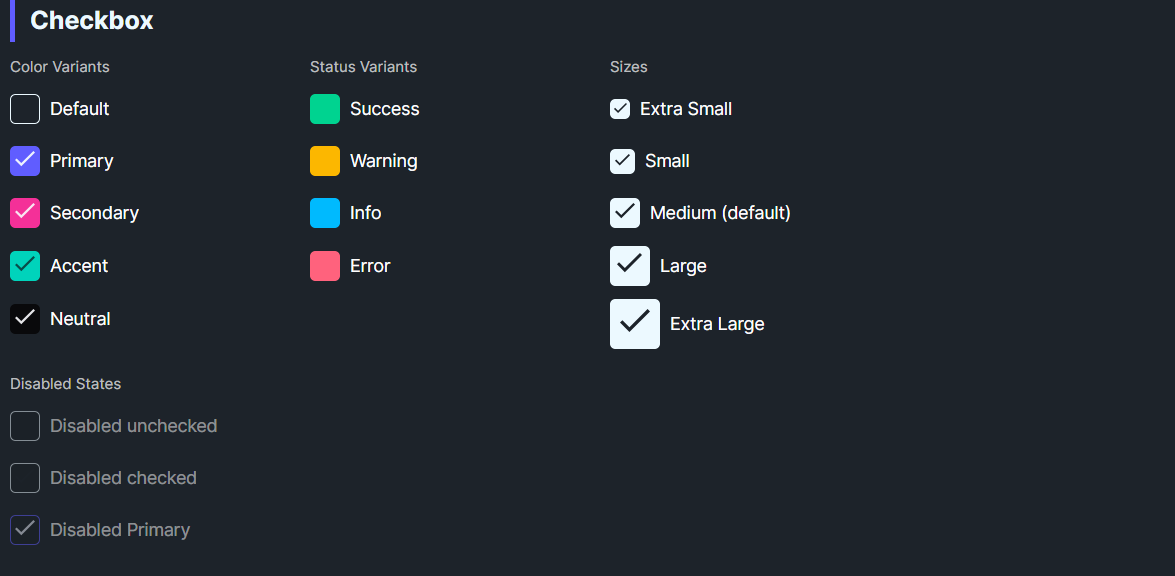Screen dimensions: 1175x576
Task: Uncheck the Success status checkbox
Action: pos(324,108)
